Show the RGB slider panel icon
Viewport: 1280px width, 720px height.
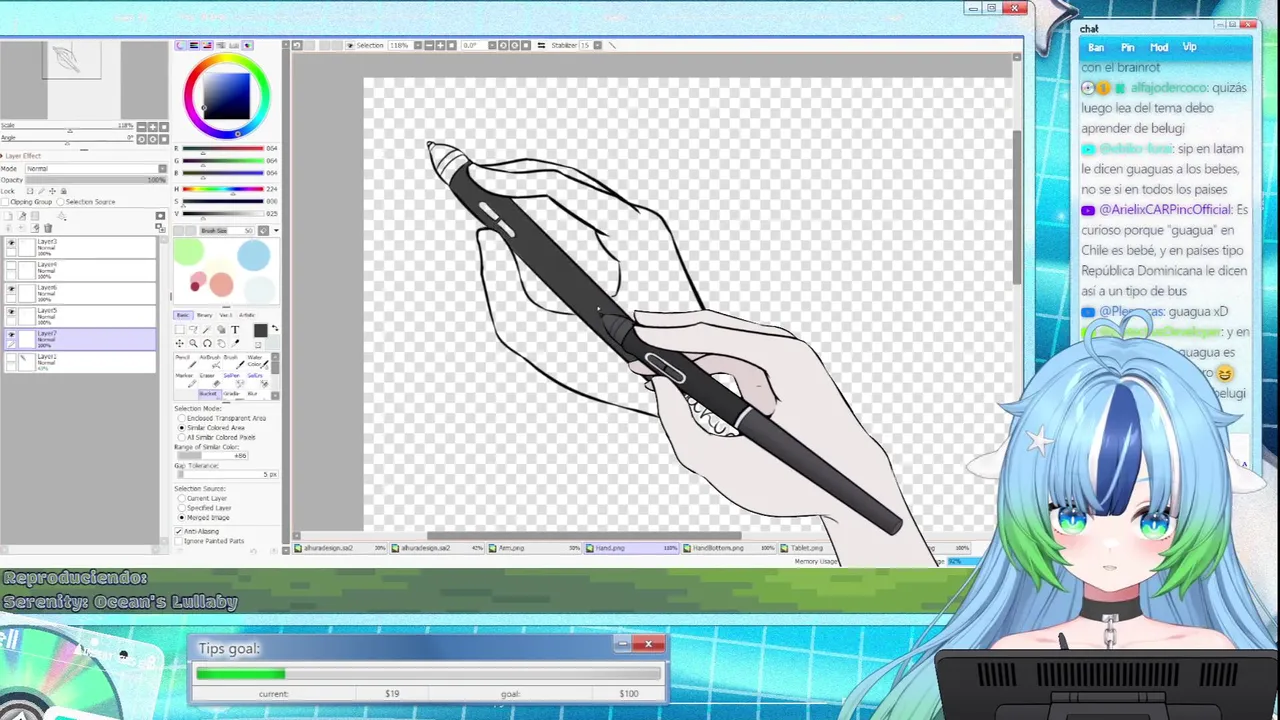point(194,45)
